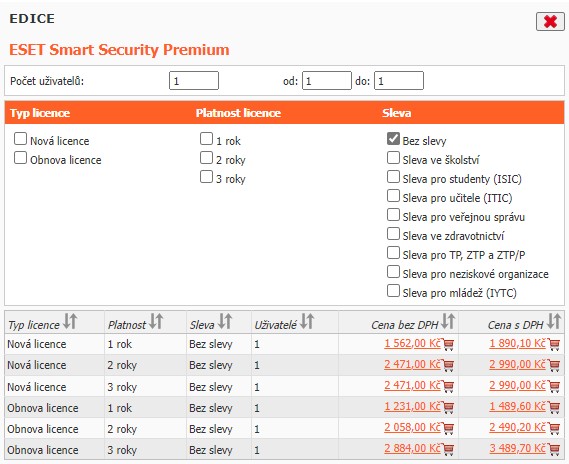Open price link 1 231,00 Kč
This screenshot has height=464, width=569.
413,406
